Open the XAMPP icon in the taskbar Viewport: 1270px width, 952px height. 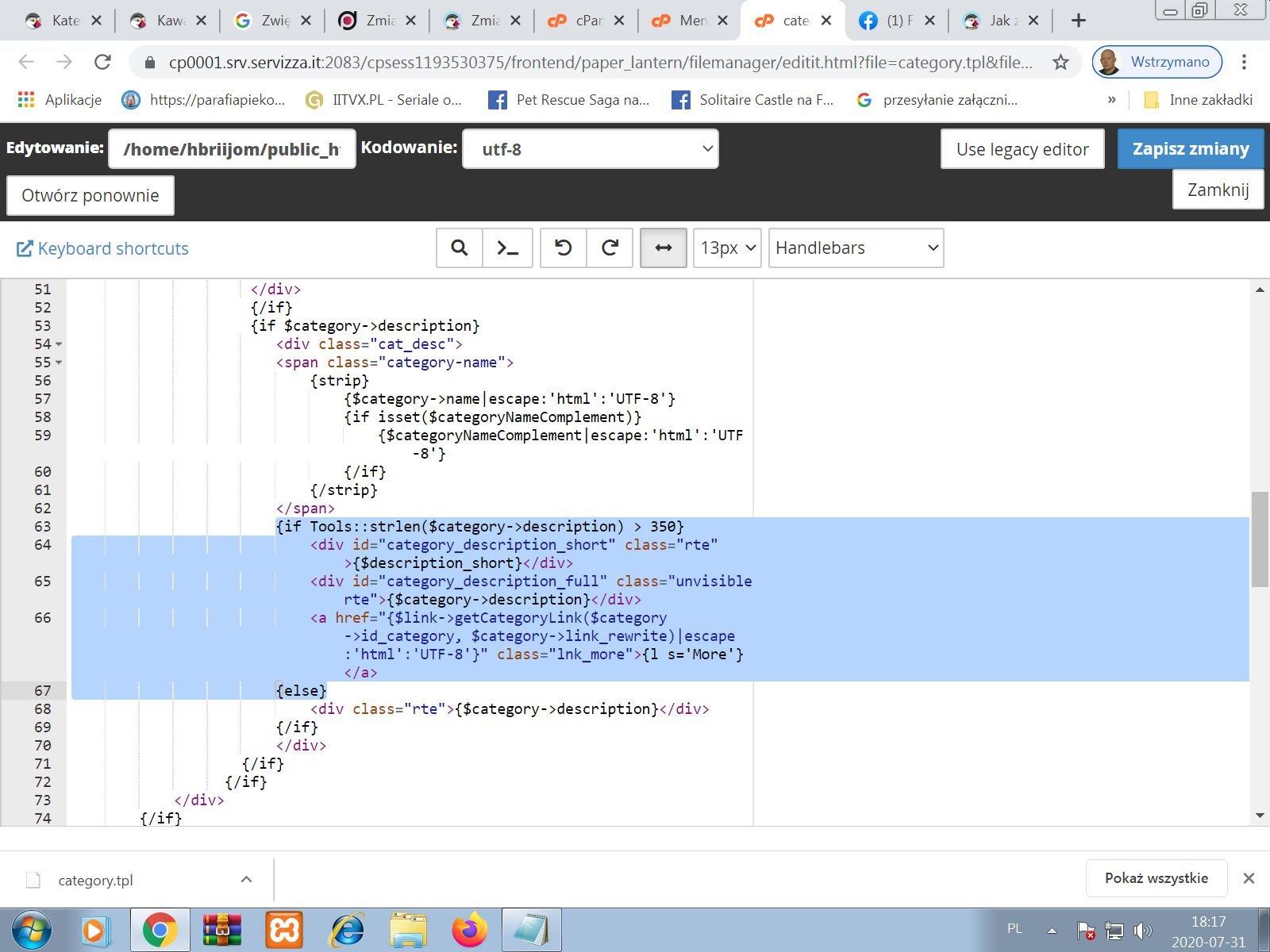pos(283,930)
